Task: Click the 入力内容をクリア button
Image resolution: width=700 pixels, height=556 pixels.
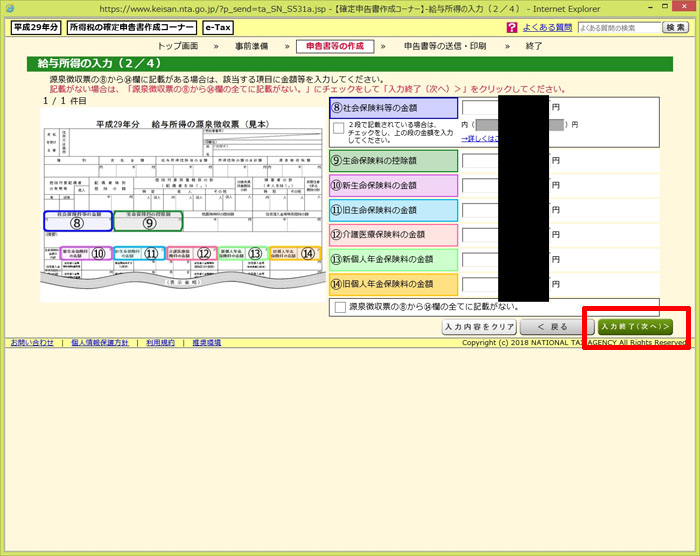Action: (x=479, y=327)
